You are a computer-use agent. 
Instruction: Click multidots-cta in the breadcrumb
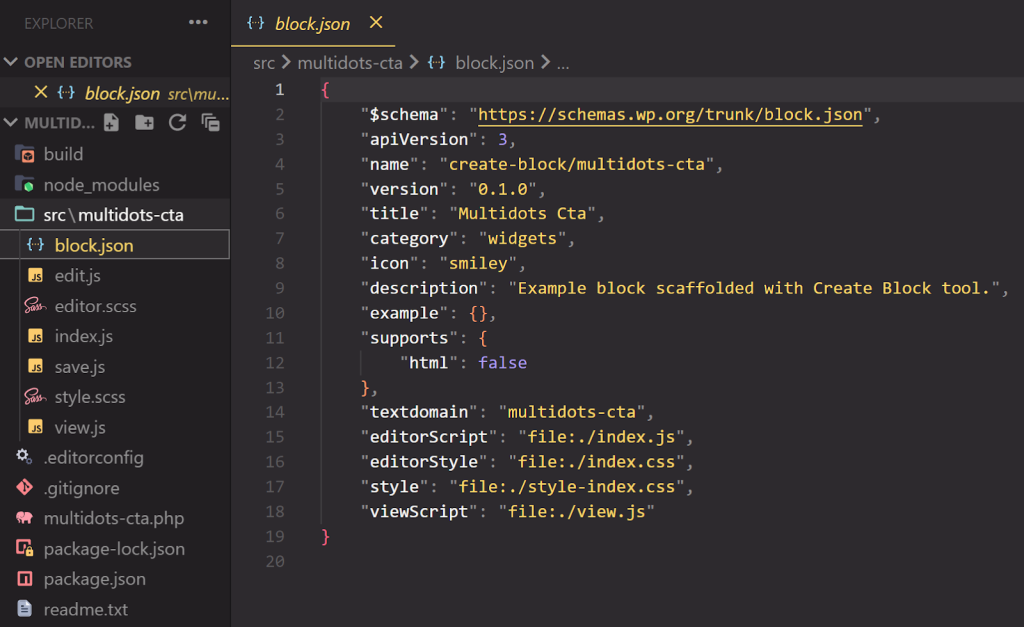(350, 63)
